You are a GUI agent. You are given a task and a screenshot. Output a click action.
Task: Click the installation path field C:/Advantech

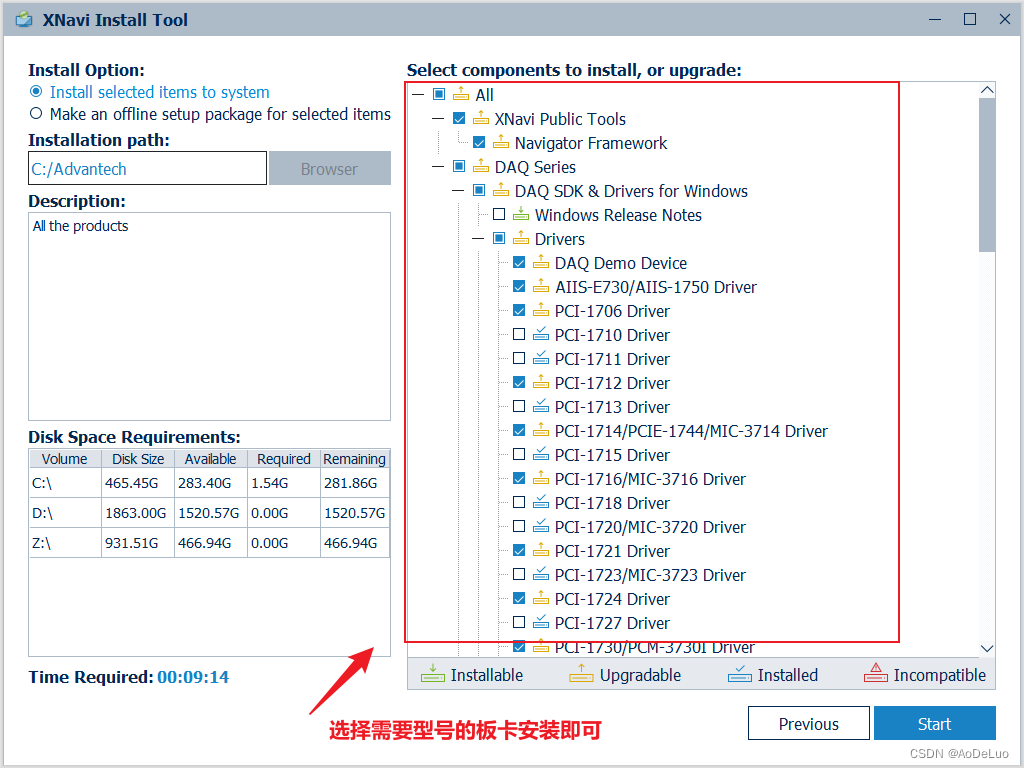148,168
